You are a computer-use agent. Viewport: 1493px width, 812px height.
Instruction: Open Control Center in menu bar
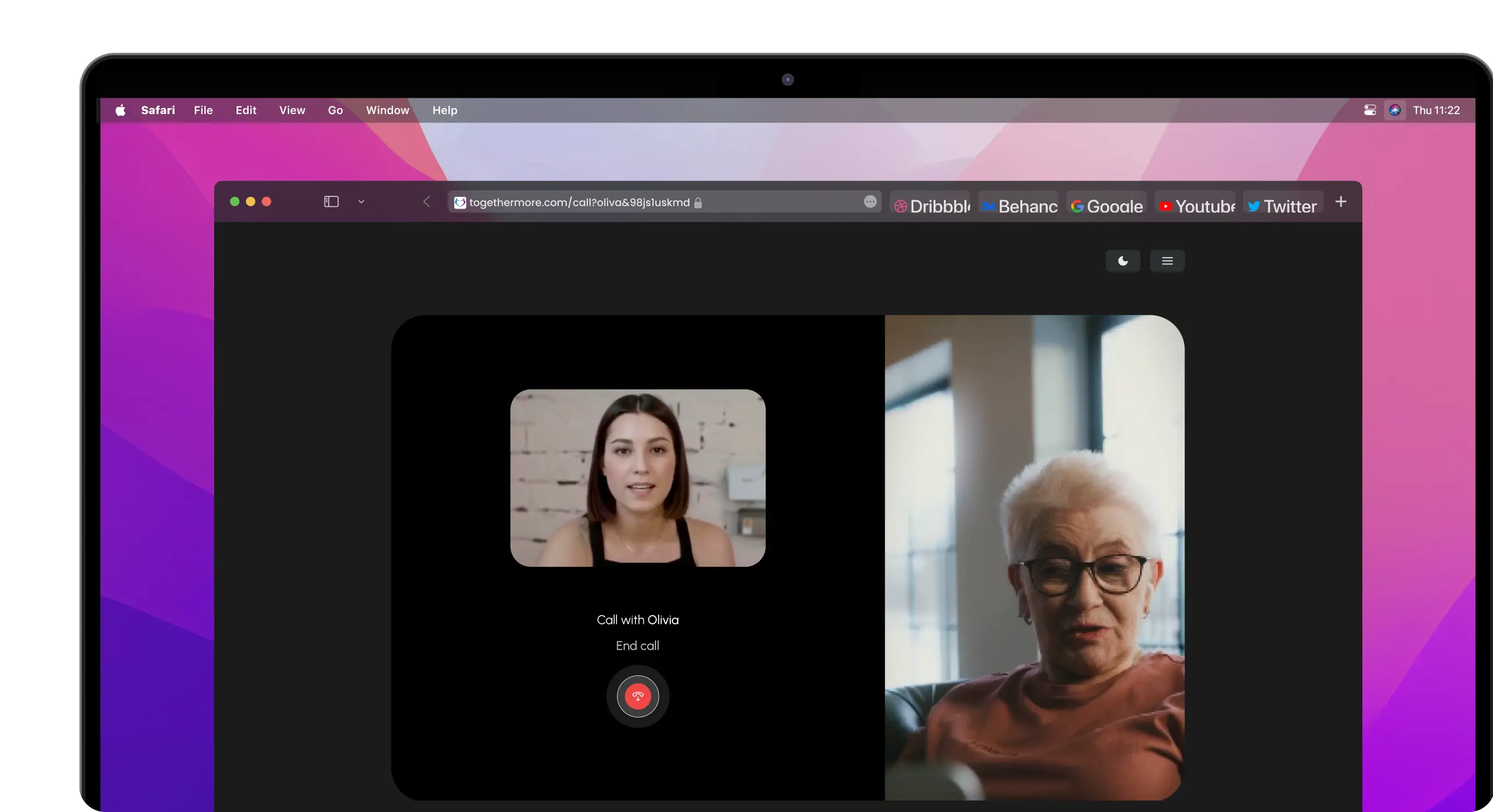(1369, 110)
